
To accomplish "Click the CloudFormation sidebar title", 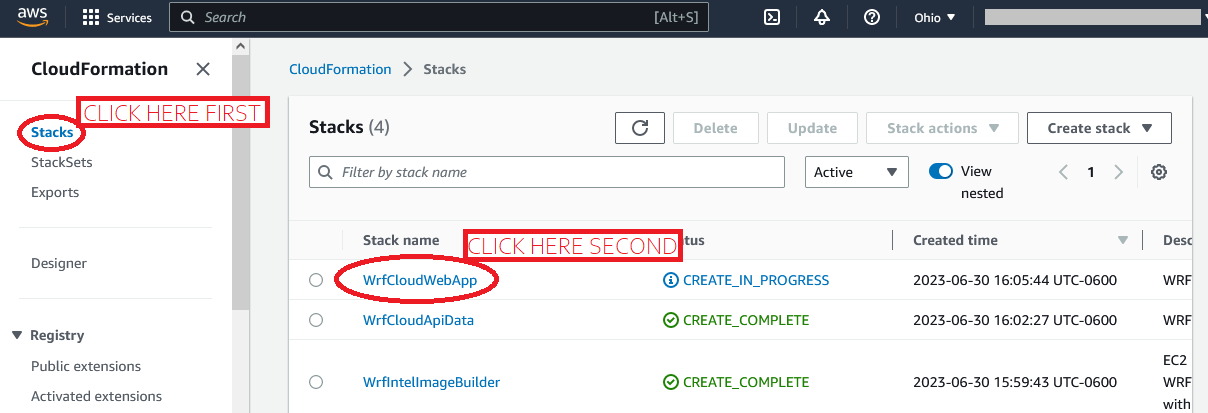I will coord(100,69).
